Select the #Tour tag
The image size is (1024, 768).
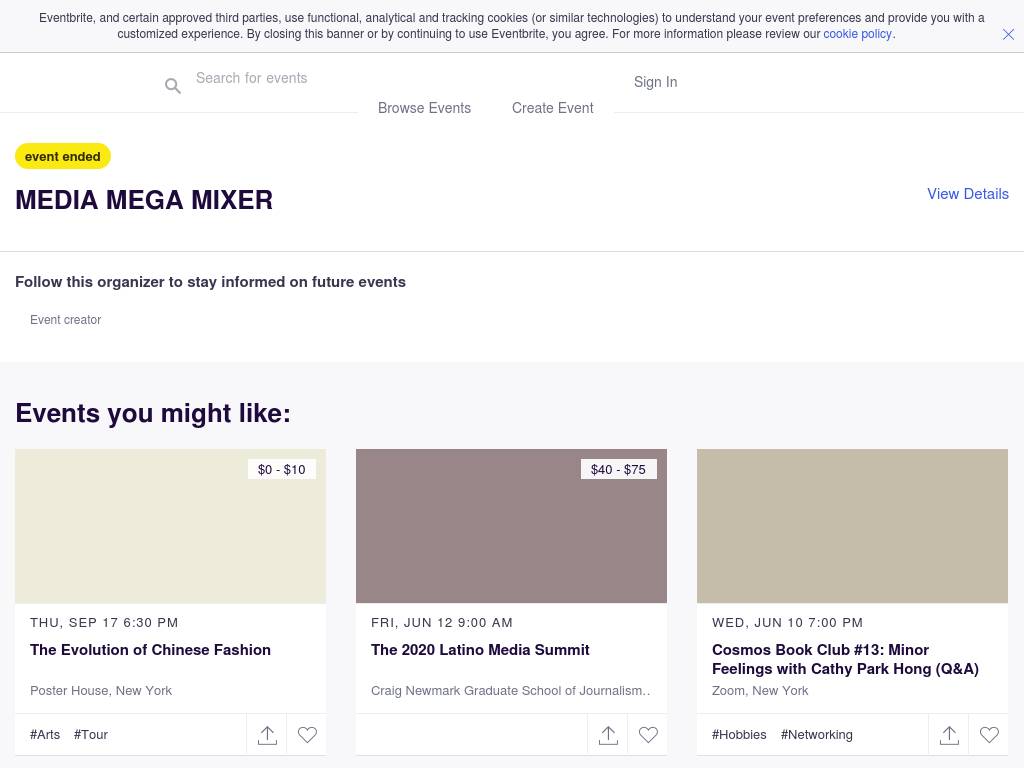[91, 734]
